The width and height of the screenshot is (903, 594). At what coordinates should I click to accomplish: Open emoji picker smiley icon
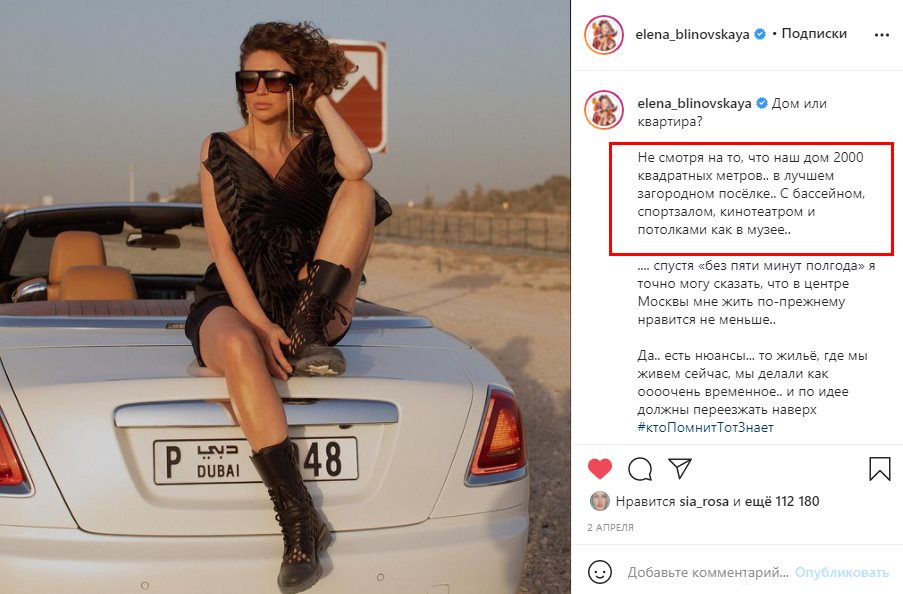(x=600, y=572)
